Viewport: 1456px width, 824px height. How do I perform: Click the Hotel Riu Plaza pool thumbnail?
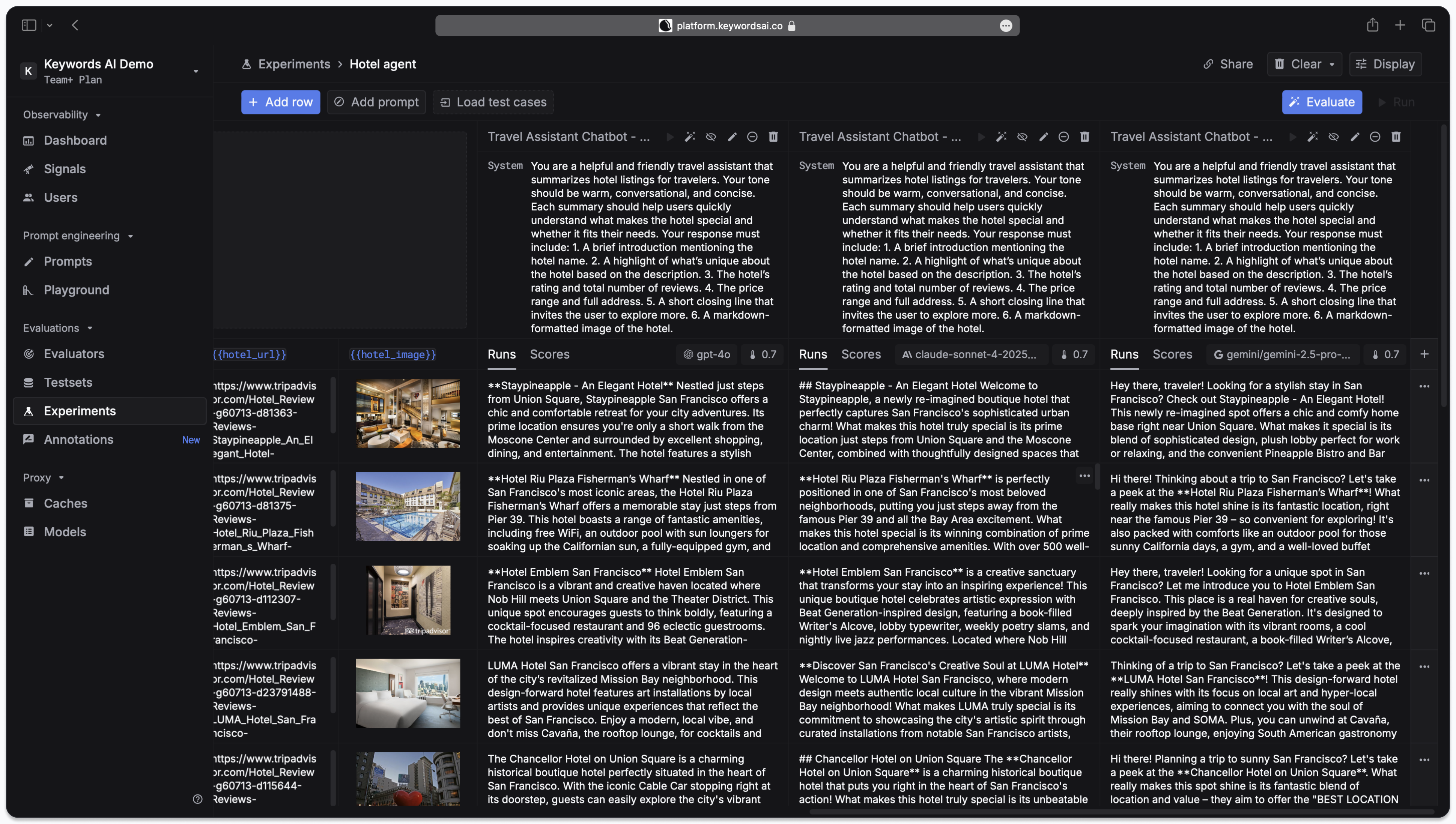pyautogui.click(x=408, y=506)
